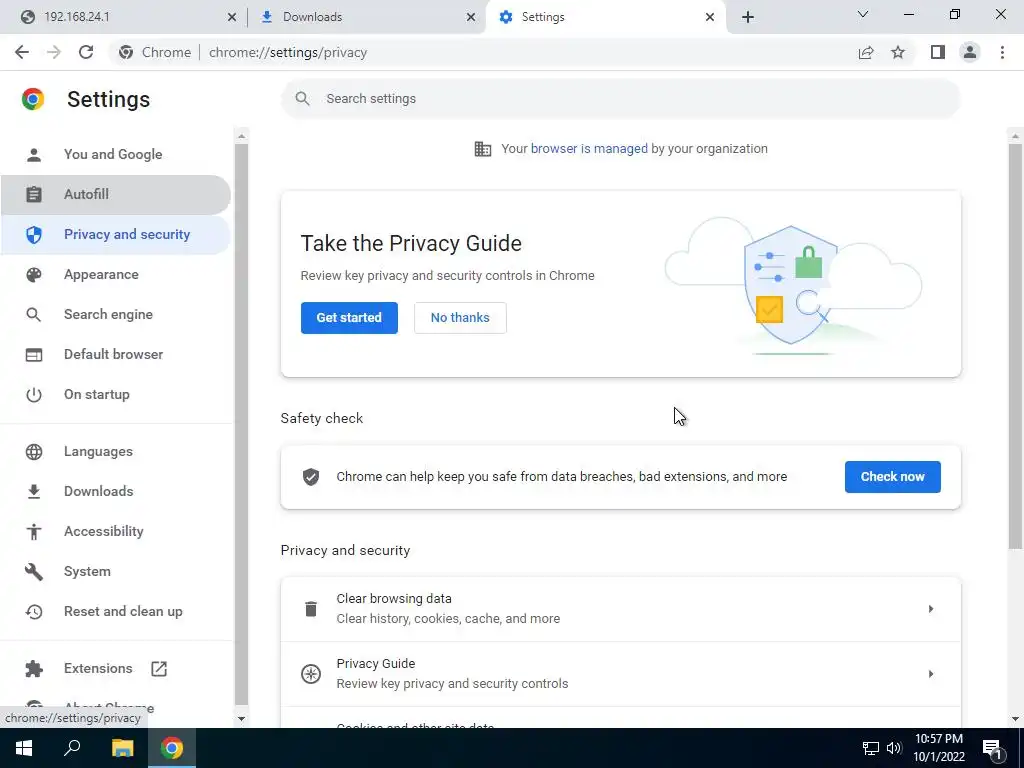Viewport: 1024px width, 768px height.
Task: Open Appearance settings
Action: (x=116, y=274)
